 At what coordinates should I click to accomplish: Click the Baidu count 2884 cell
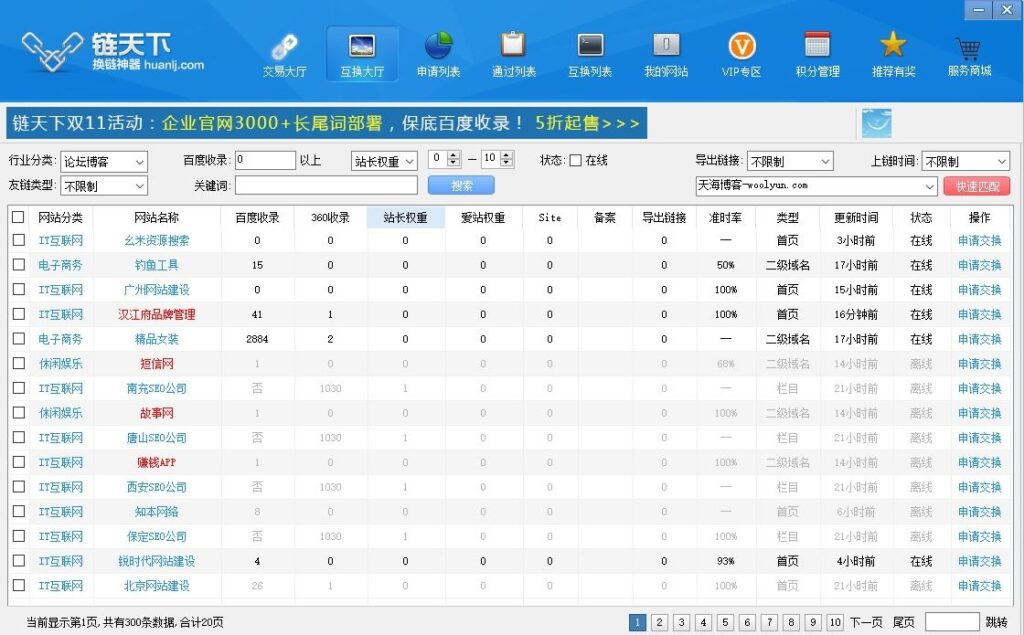coord(257,339)
